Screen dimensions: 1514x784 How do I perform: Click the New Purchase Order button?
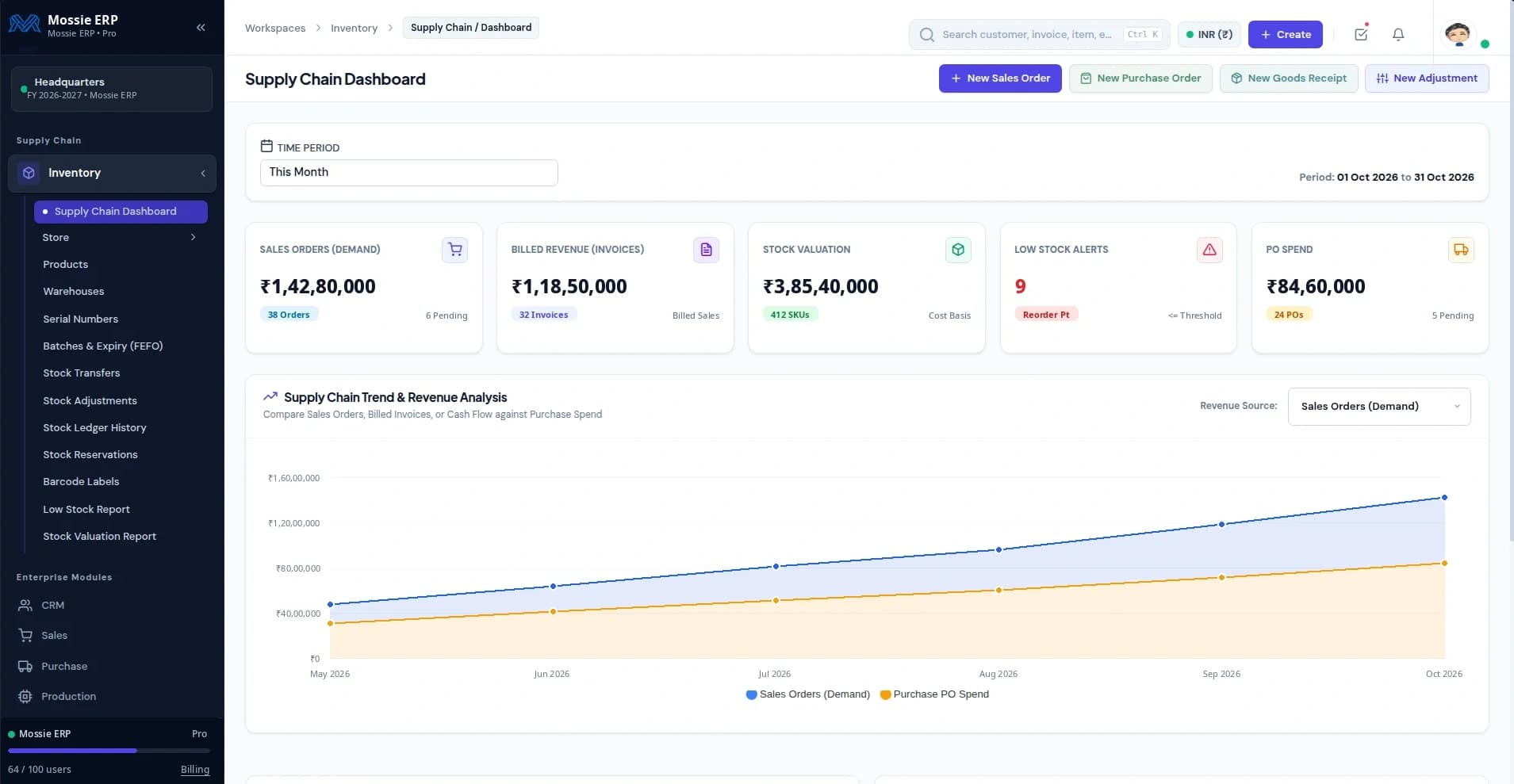pyautogui.click(x=1140, y=78)
